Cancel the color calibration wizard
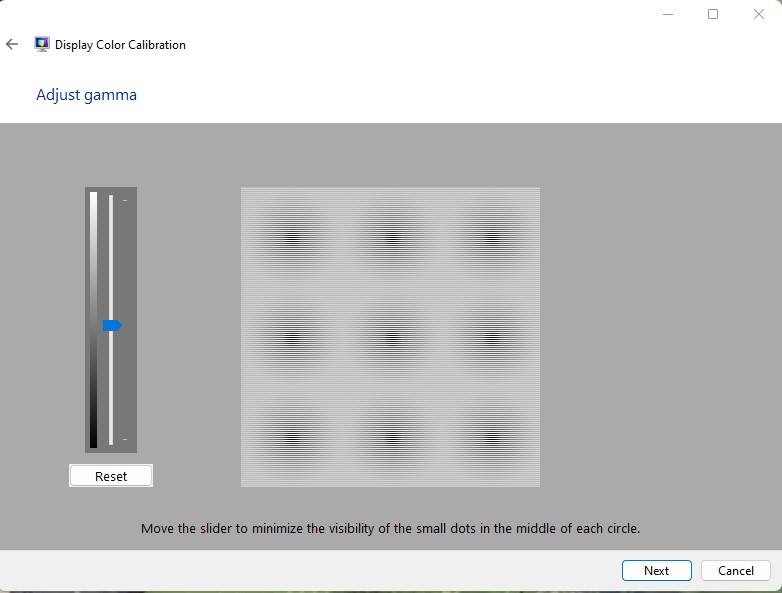Image resolution: width=782 pixels, height=593 pixels. [x=736, y=571]
